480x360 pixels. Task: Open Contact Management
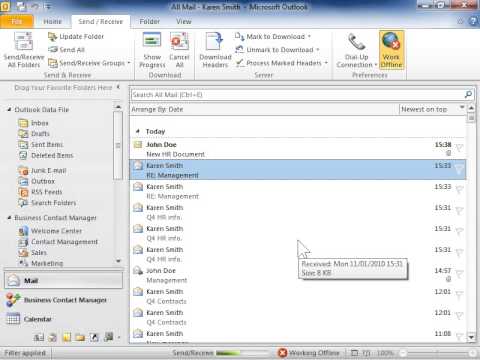click(x=58, y=242)
